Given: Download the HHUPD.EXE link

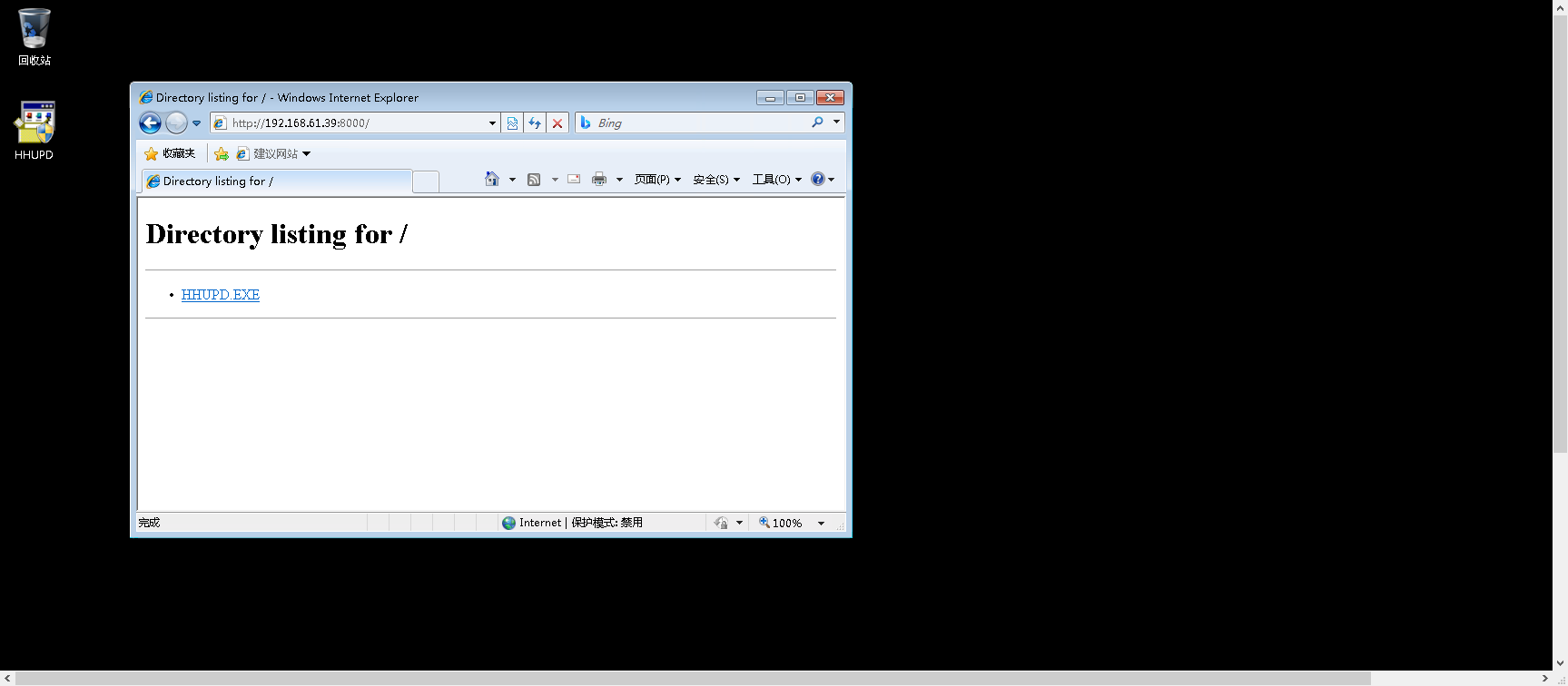Looking at the screenshot, I should 221,295.
